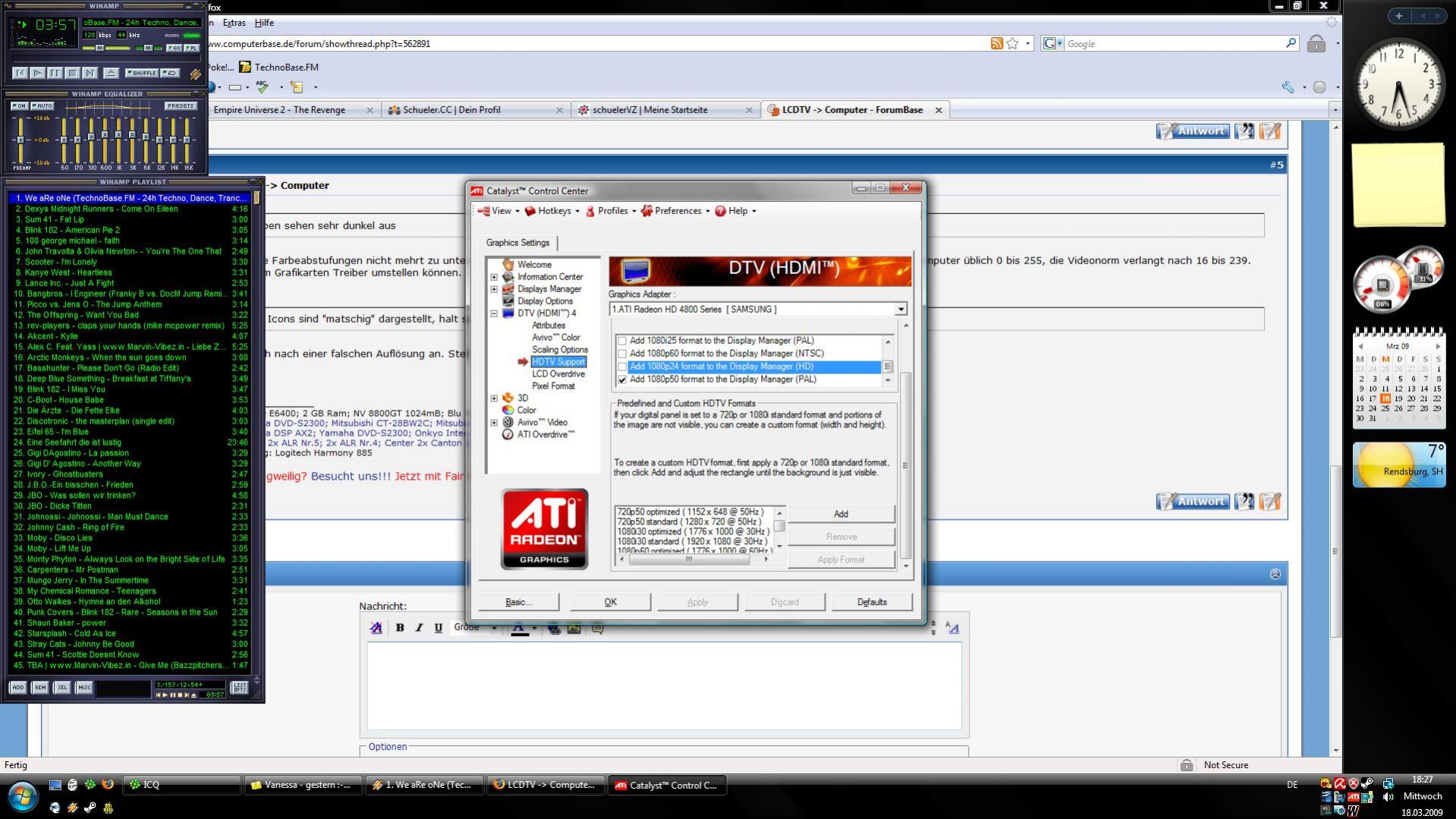Click Defaults button in Catalyst dialog
This screenshot has height=819, width=1456.
coord(872,602)
